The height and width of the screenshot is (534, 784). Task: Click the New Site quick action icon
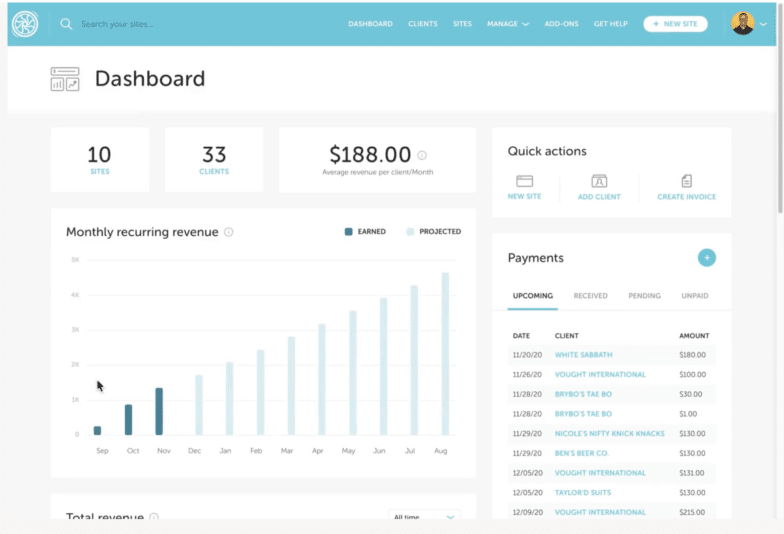pyautogui.click(x=524, y=181)
